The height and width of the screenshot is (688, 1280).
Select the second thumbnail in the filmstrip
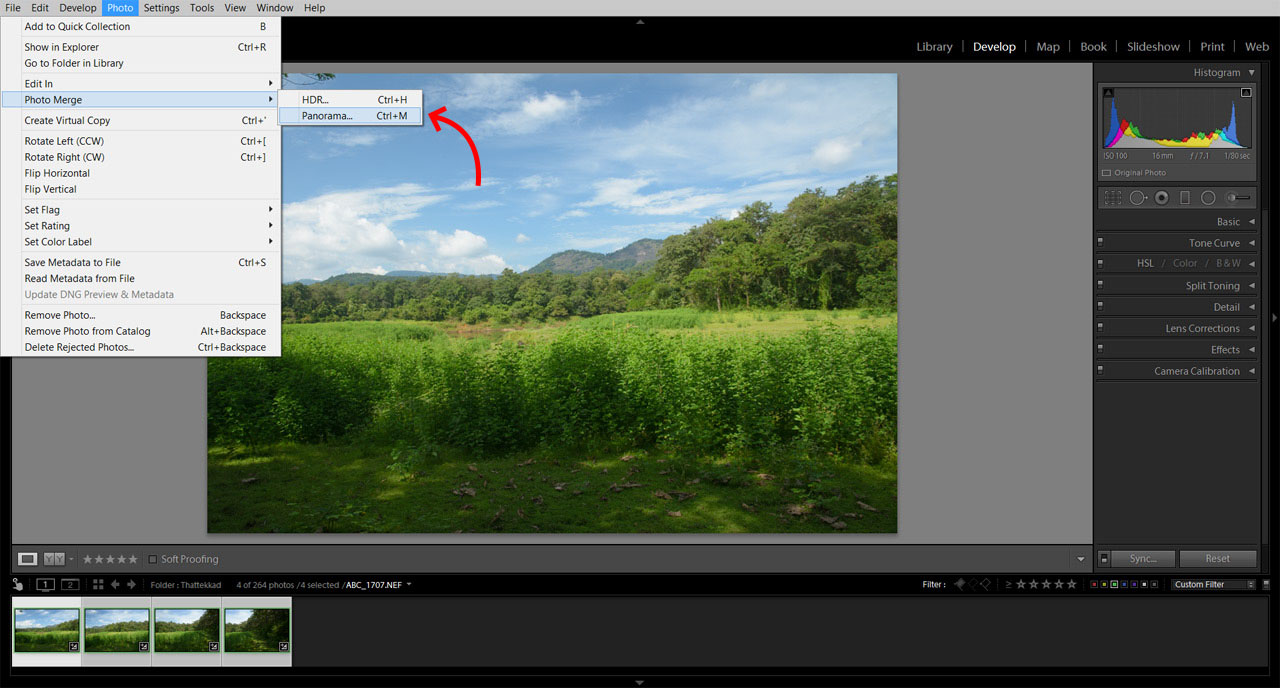coord(116,630)
